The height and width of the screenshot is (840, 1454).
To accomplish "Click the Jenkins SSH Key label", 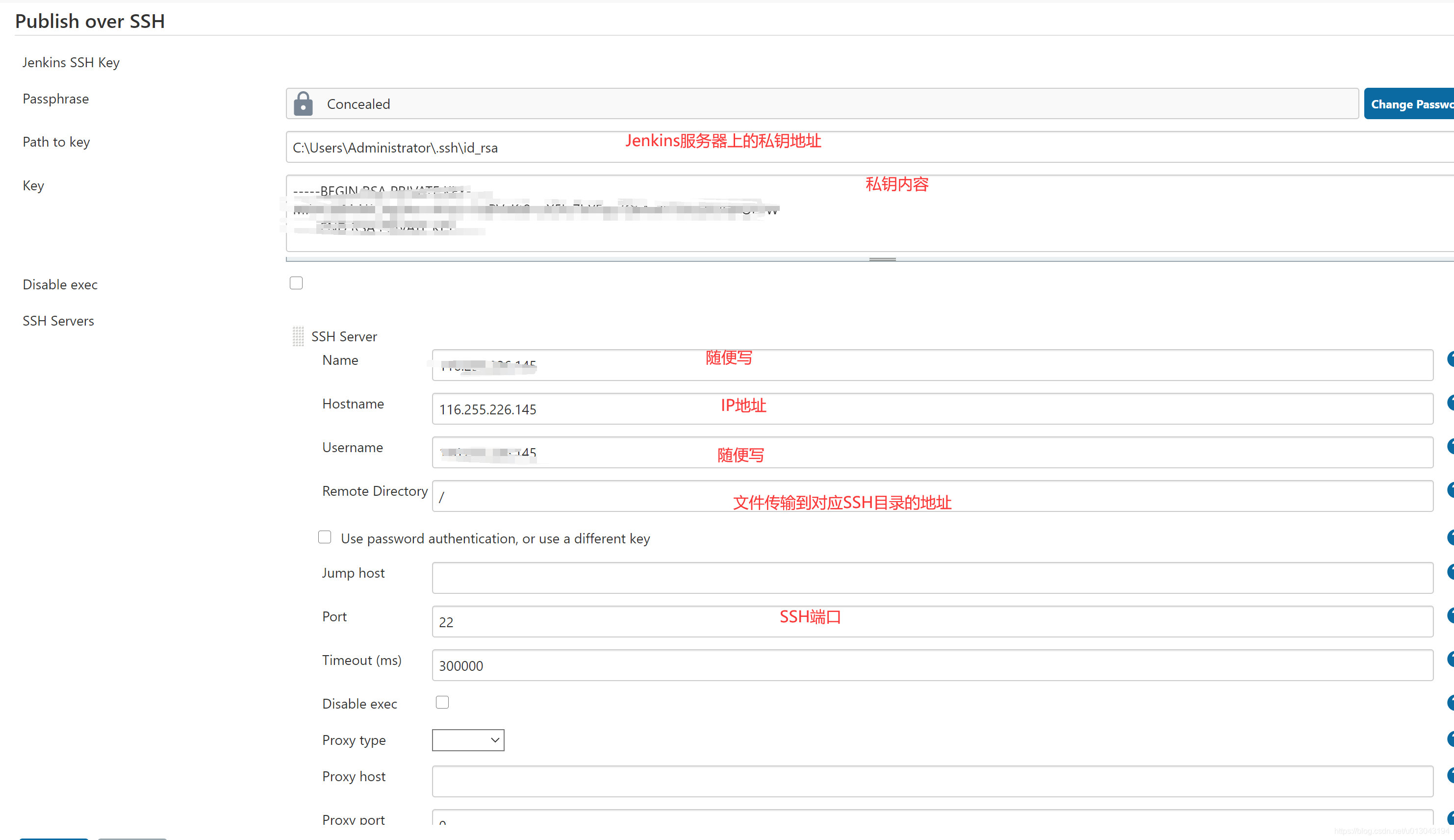I will (x=71, y=62).
